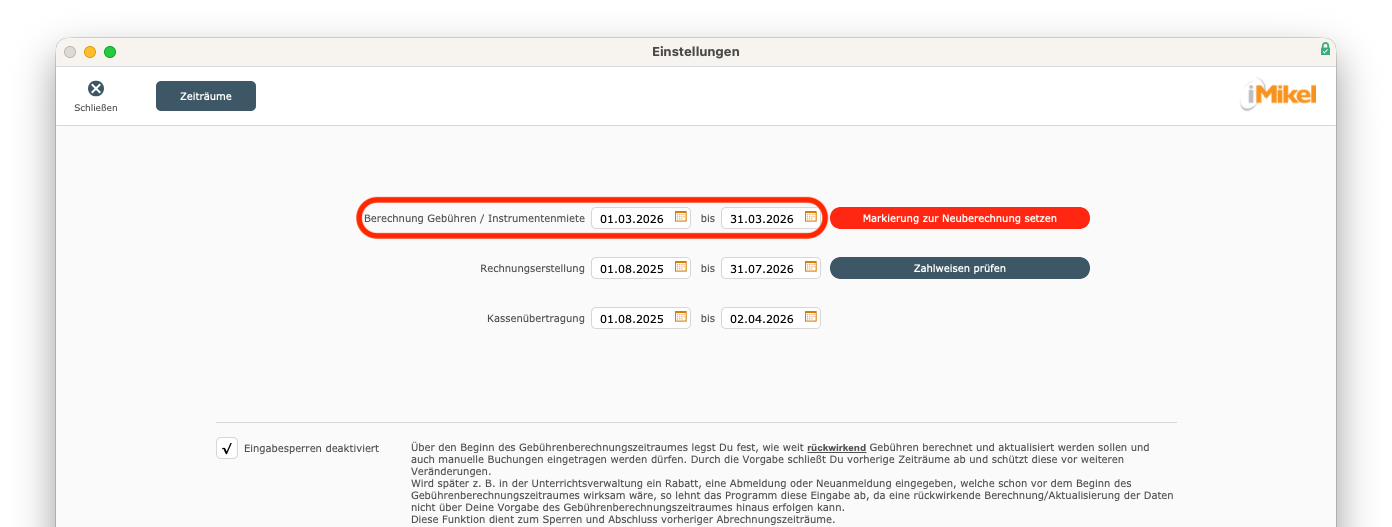This screenshot has height=527, width=1392.
Task: Click the Eingabesperren deaktiviert label text
Action: click(x=311, y=448)
